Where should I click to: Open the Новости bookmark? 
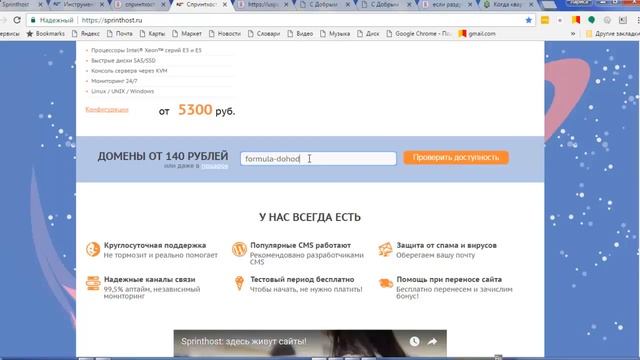pos(224,34)
